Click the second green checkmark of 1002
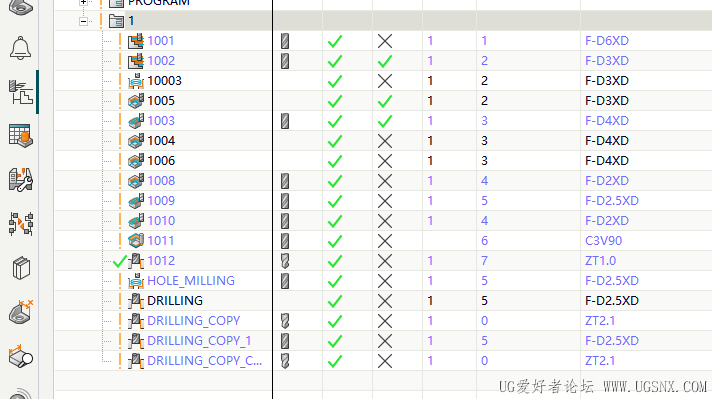 coord(385,61)
